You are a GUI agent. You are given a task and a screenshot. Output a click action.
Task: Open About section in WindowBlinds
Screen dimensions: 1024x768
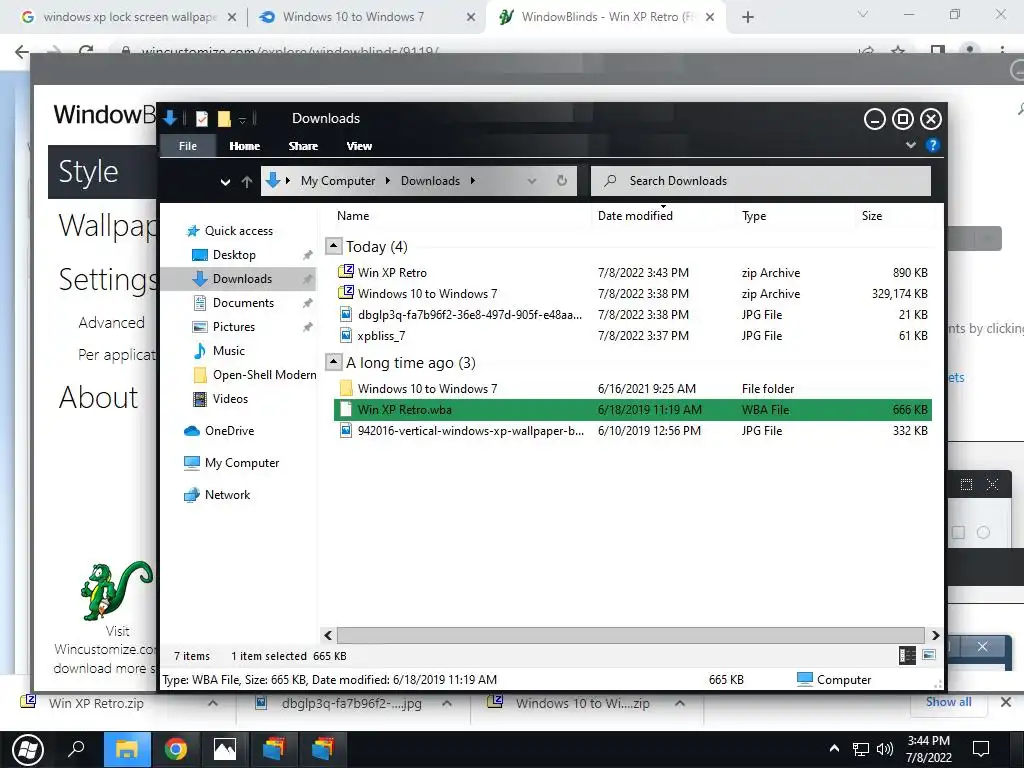tap(99, 397)
